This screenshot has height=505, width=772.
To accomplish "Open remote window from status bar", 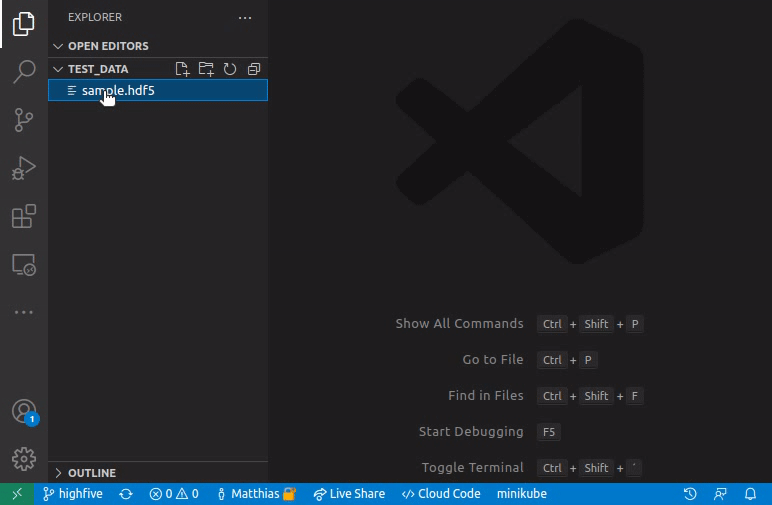I will (17, 494).
